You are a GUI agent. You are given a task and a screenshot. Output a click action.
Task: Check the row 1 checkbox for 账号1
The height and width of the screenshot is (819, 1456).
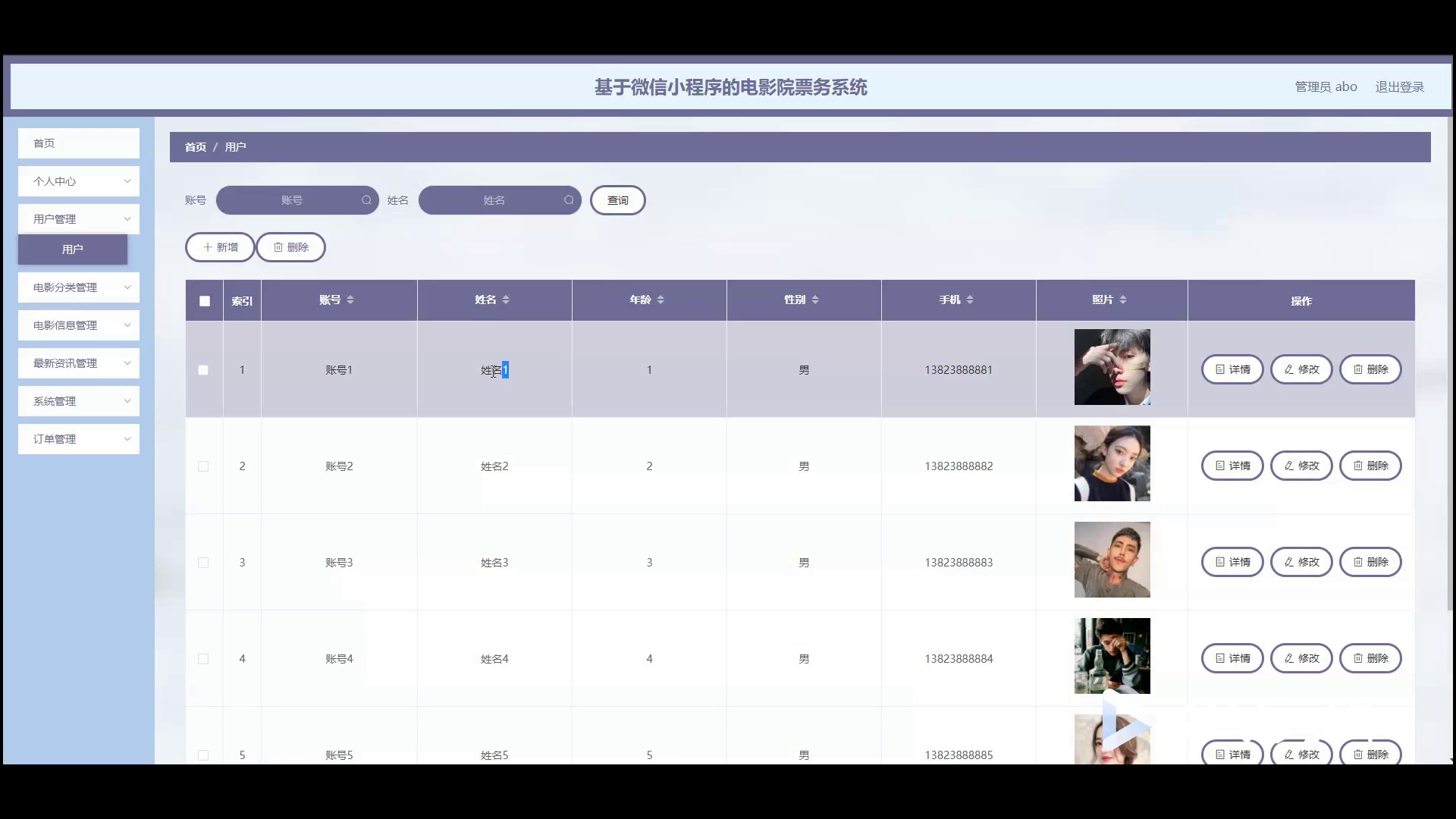pos(203,370)
